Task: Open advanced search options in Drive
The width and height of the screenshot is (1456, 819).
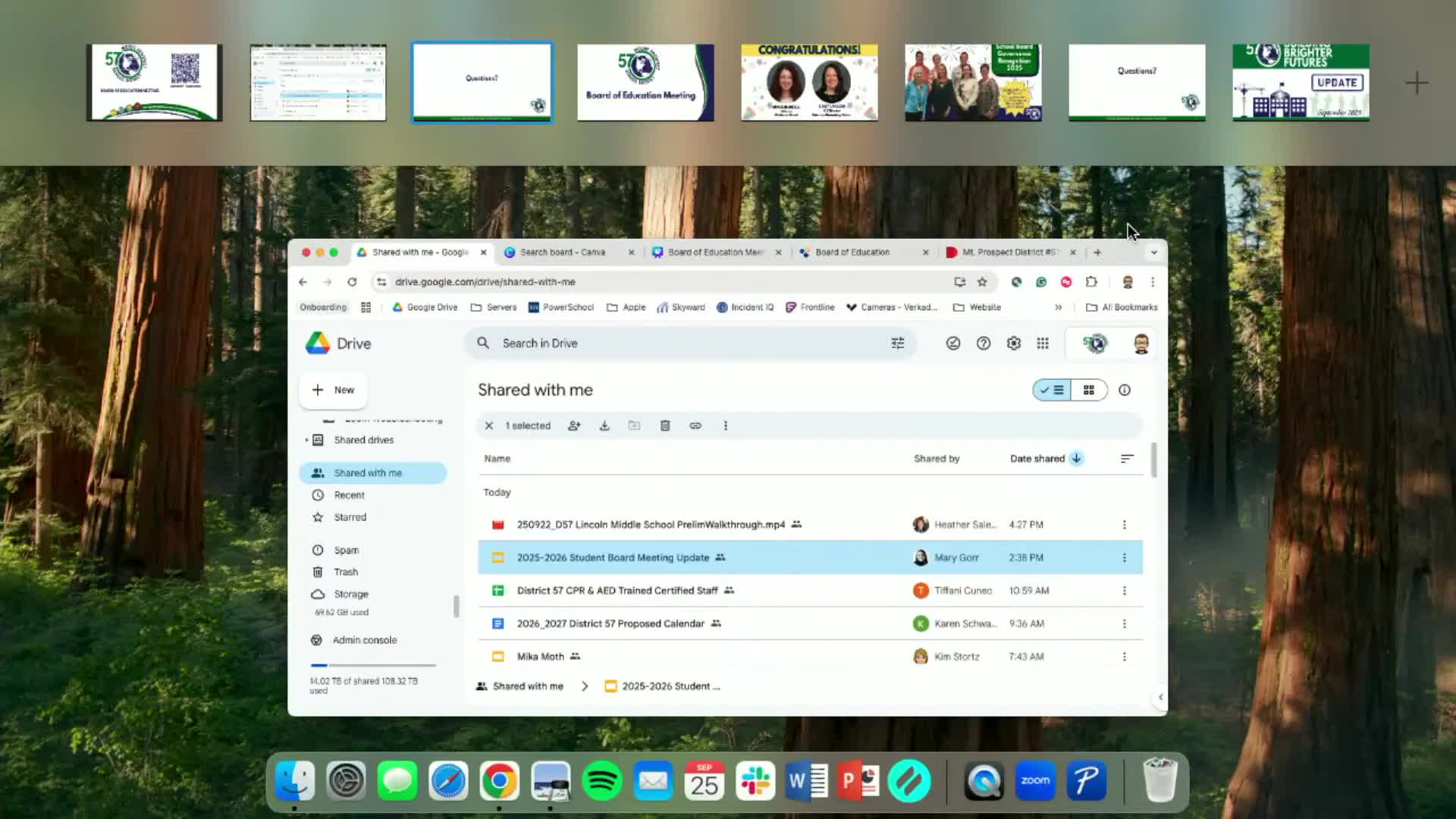Action: [897, 344]
